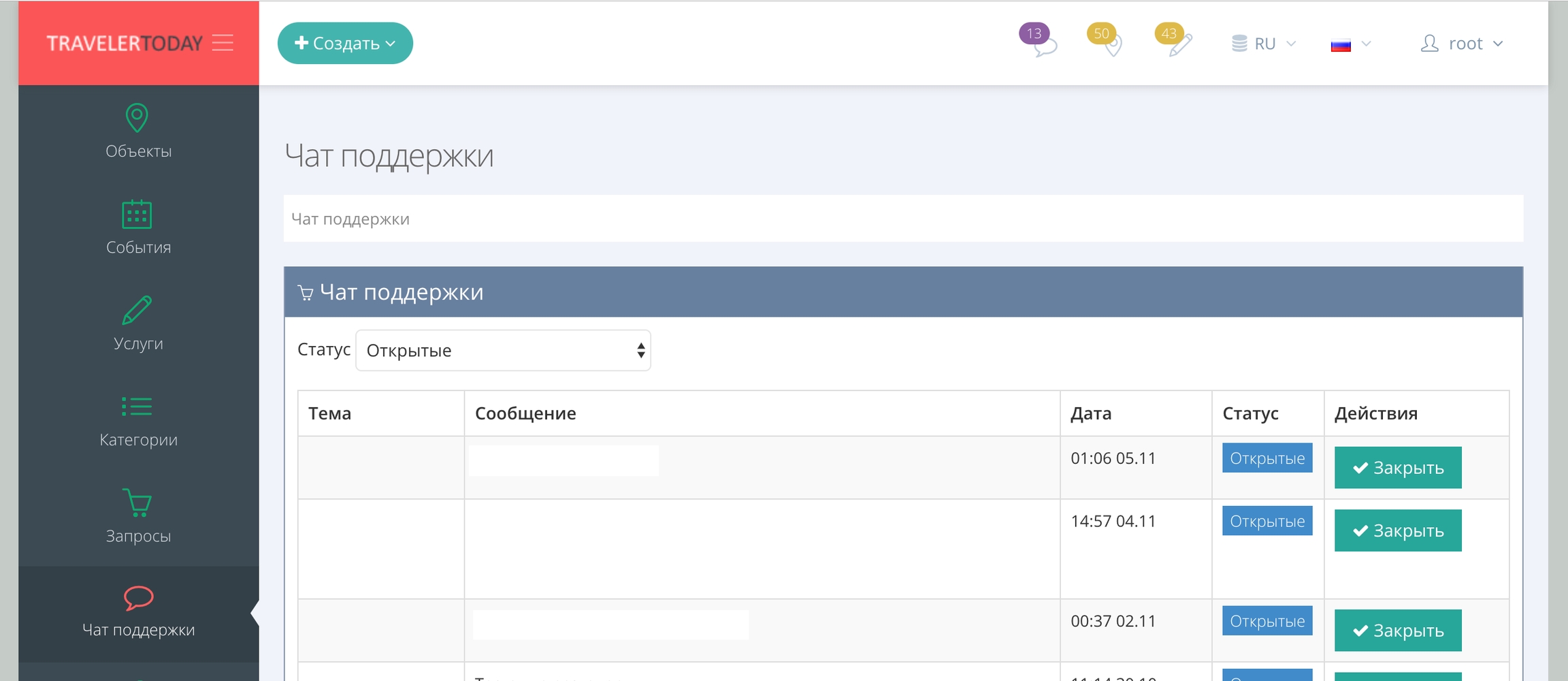Click pencil notification icon with badge 43
This screenshot has height=681, width=1568.
pos(1178,44)
